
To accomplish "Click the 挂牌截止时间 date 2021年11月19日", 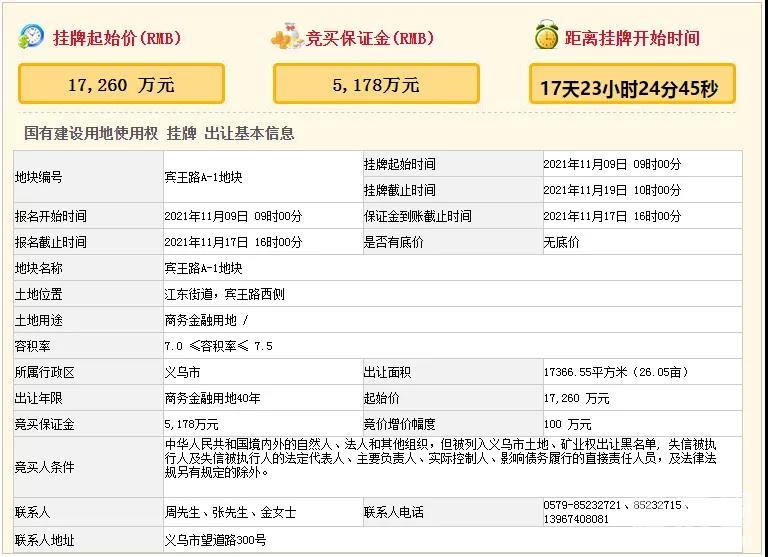I will (x=611, y=190).
